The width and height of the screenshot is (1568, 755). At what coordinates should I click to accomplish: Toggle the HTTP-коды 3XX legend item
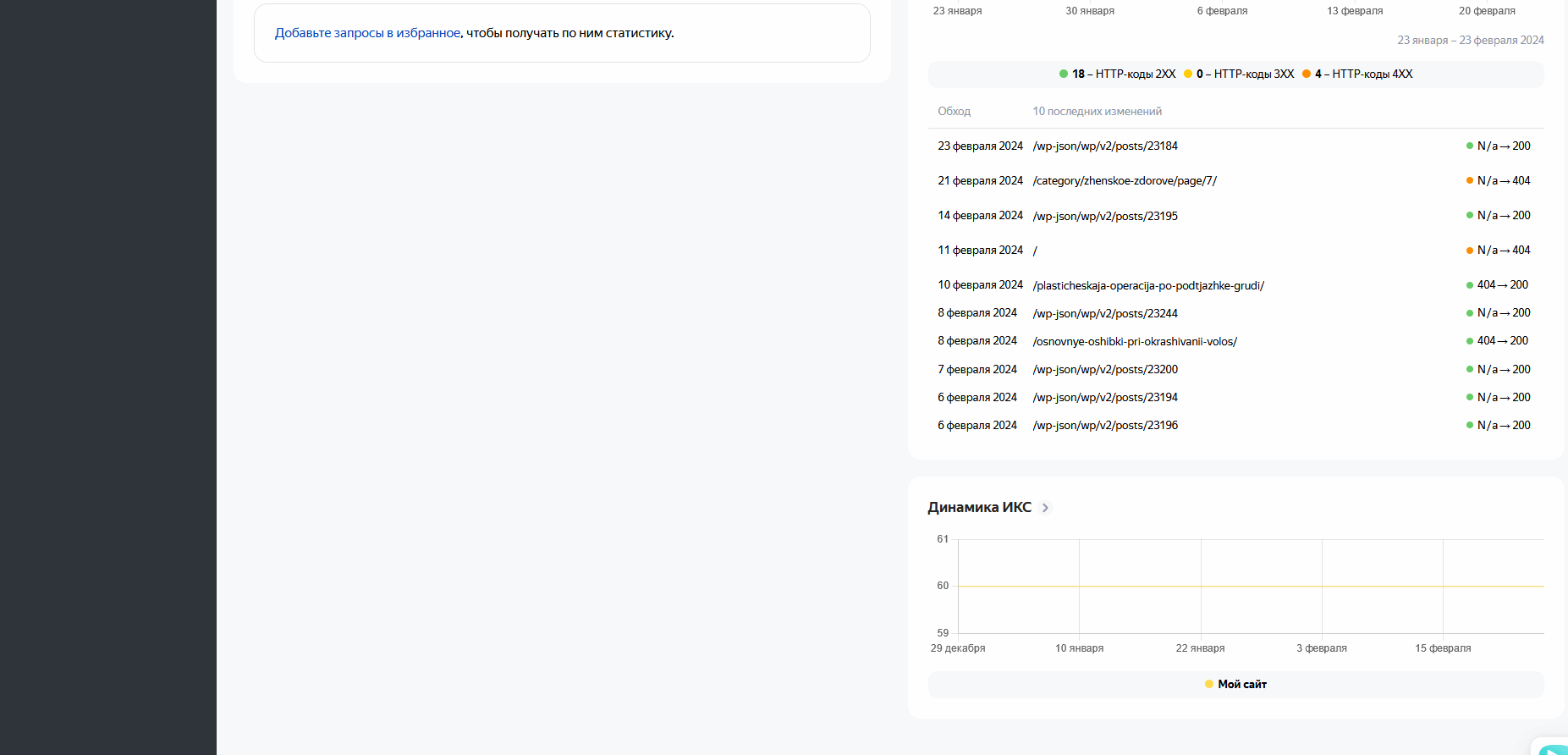1239,74
